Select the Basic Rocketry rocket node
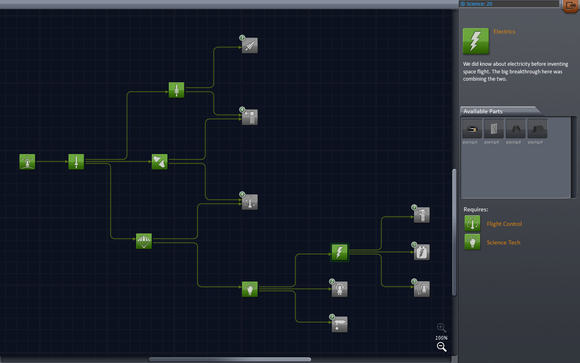 point(76,162)
